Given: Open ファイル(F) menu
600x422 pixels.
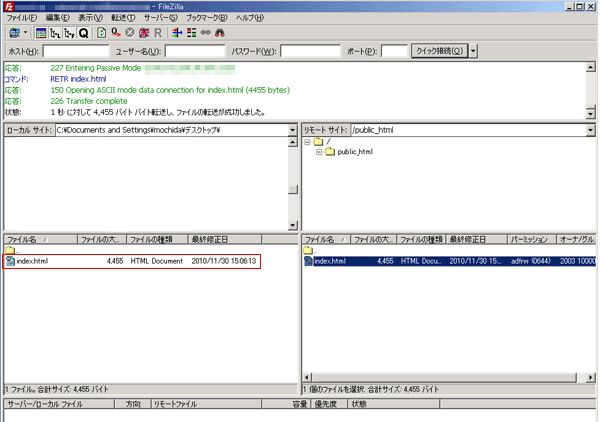Looking at the screenshot, I should (x=21, y=18).
